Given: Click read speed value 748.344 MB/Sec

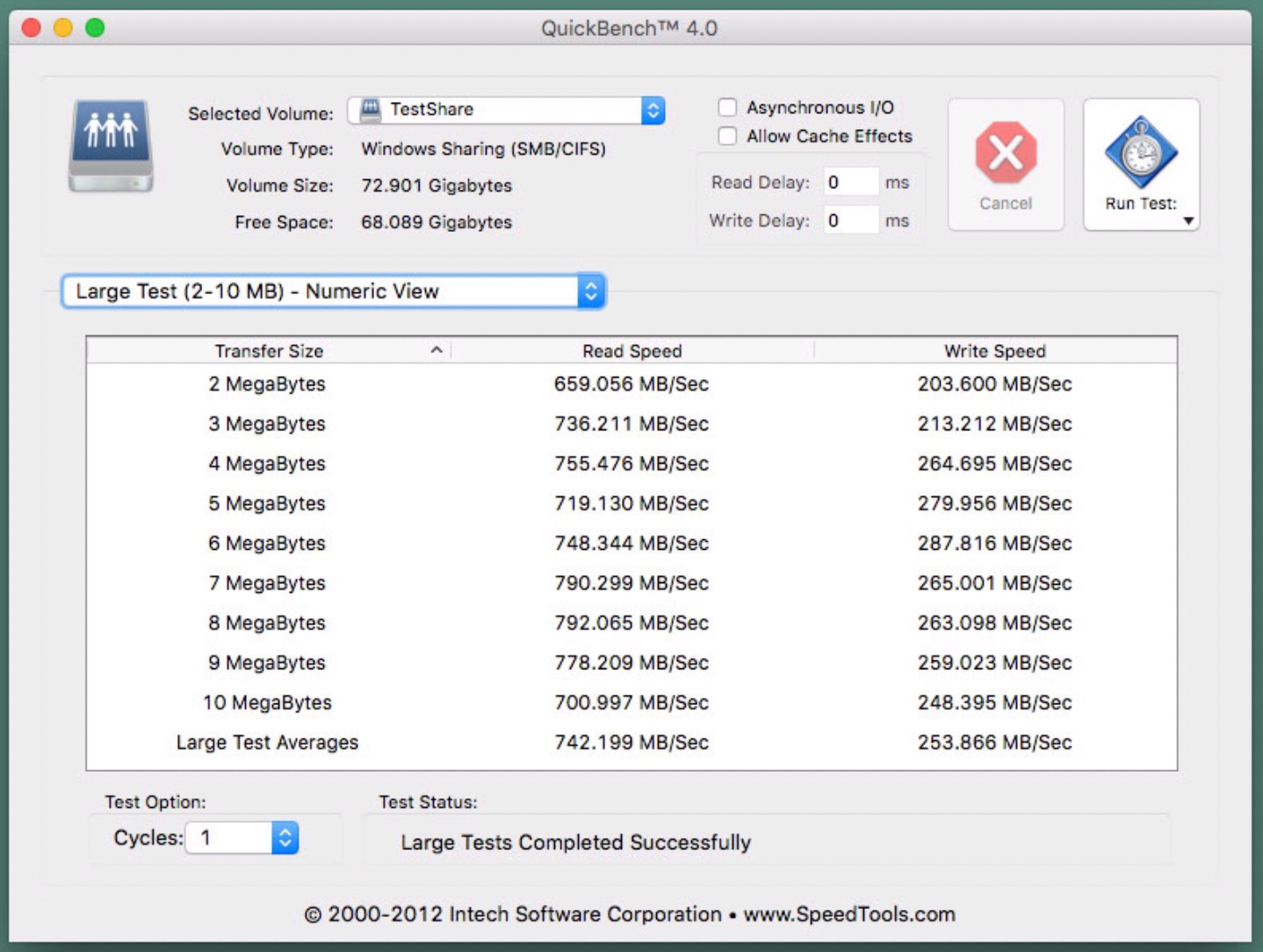Looking at the screenshot, I should pyautogui.click(x=631, y=543).
